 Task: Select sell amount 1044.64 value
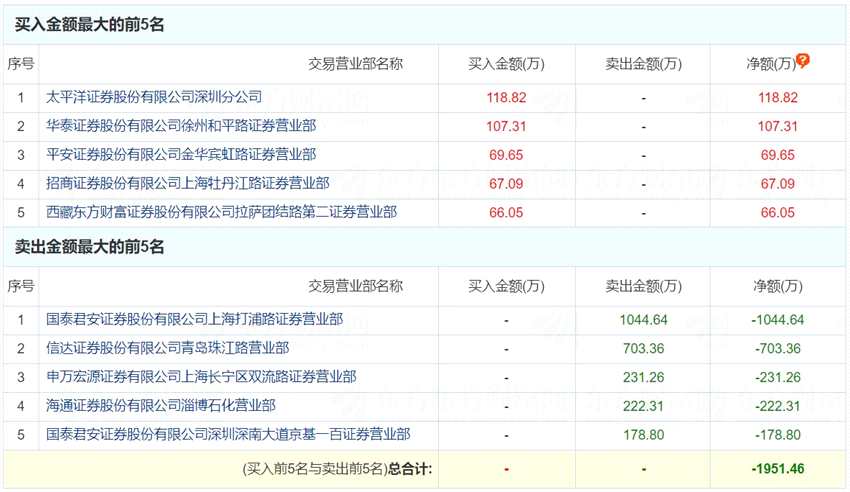pos(643,320)
